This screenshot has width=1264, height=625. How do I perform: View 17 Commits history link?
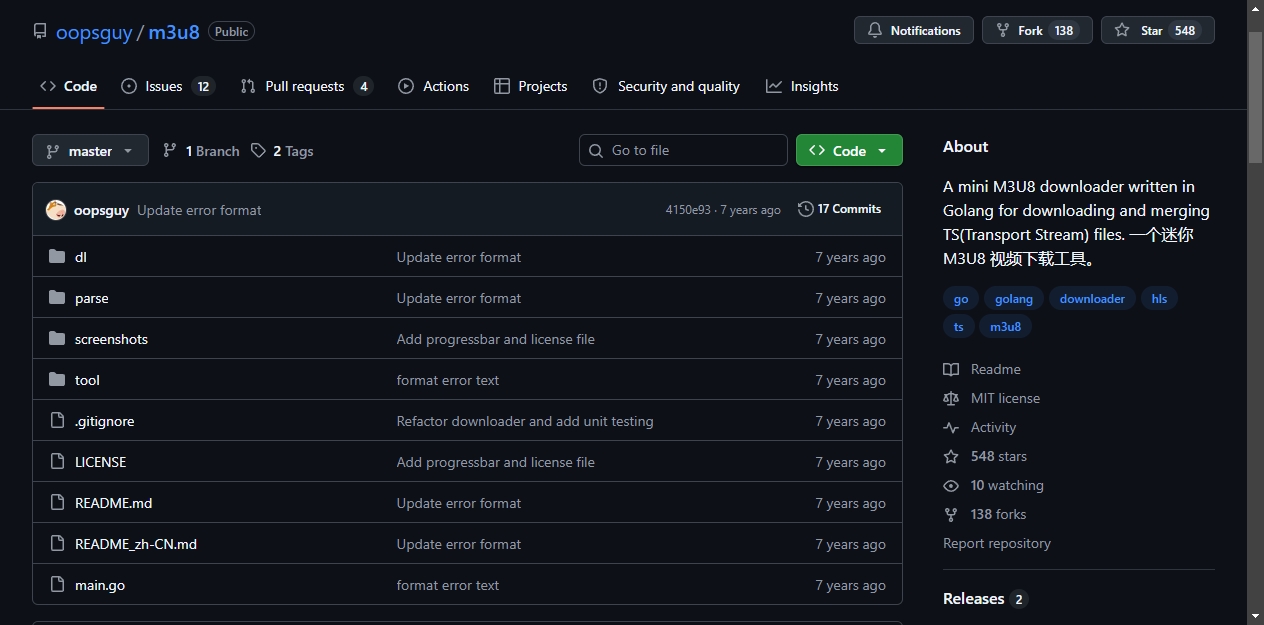pos(840,209)
